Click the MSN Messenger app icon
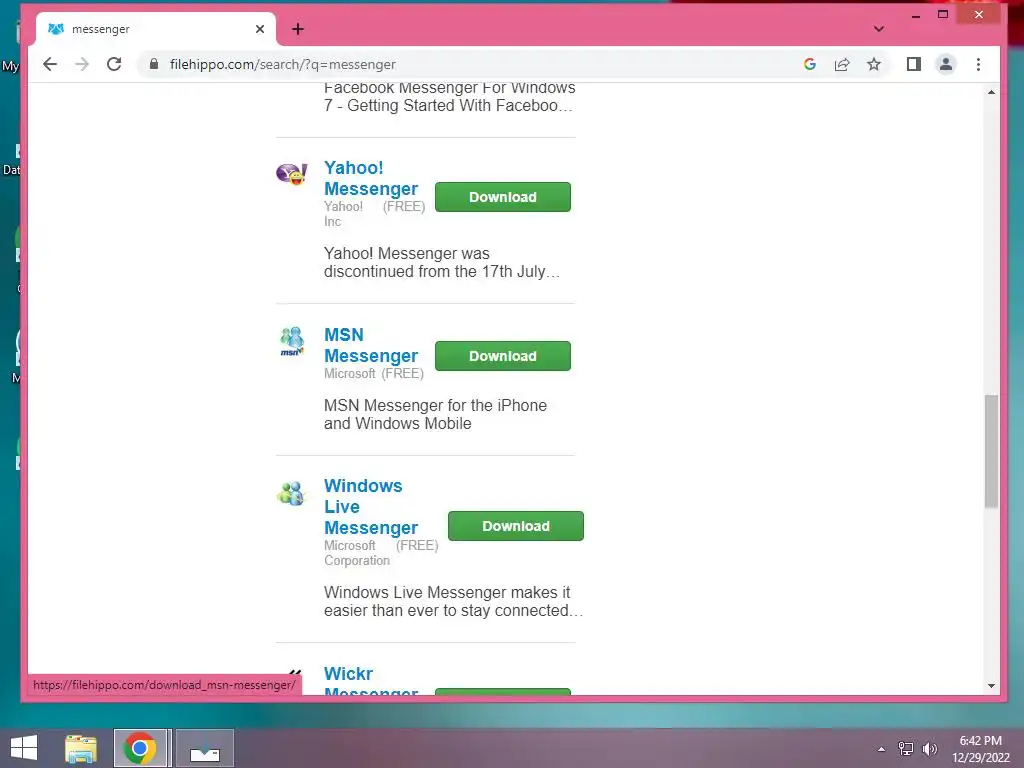Image resolution: width=1024 pixels, height=768 pixels. (292, 342)
